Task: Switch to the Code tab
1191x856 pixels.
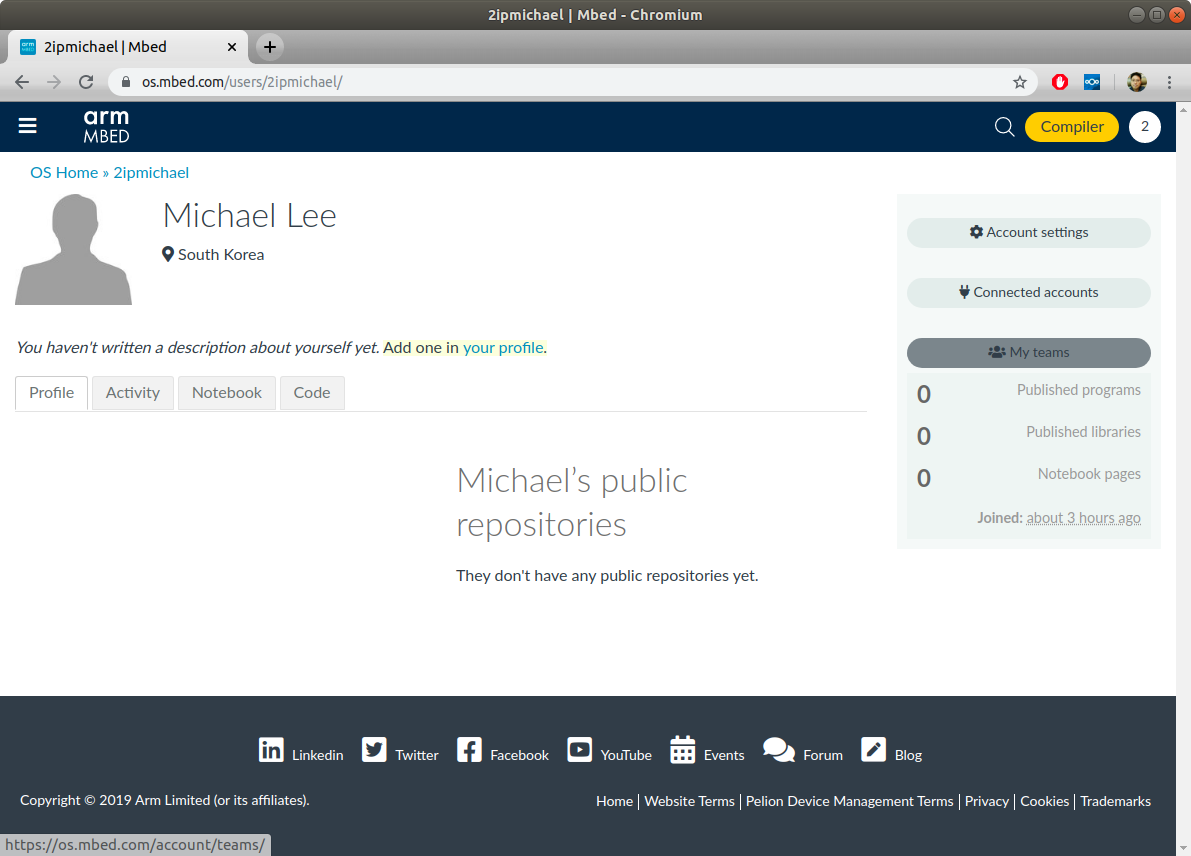Action: tap(312, 393)
